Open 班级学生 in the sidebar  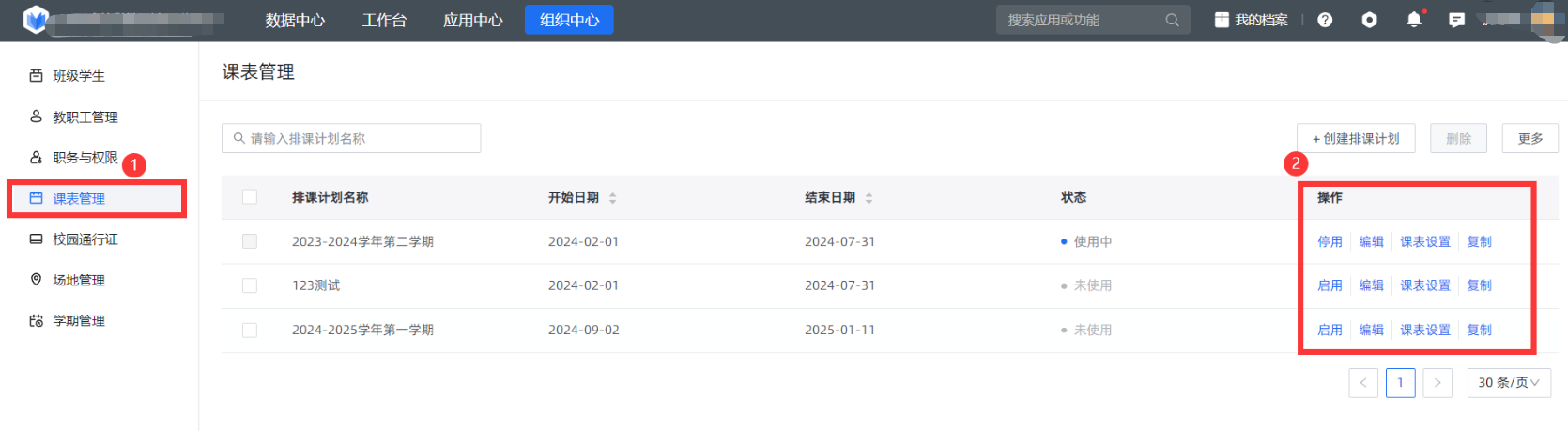click(x=79, y=76)
